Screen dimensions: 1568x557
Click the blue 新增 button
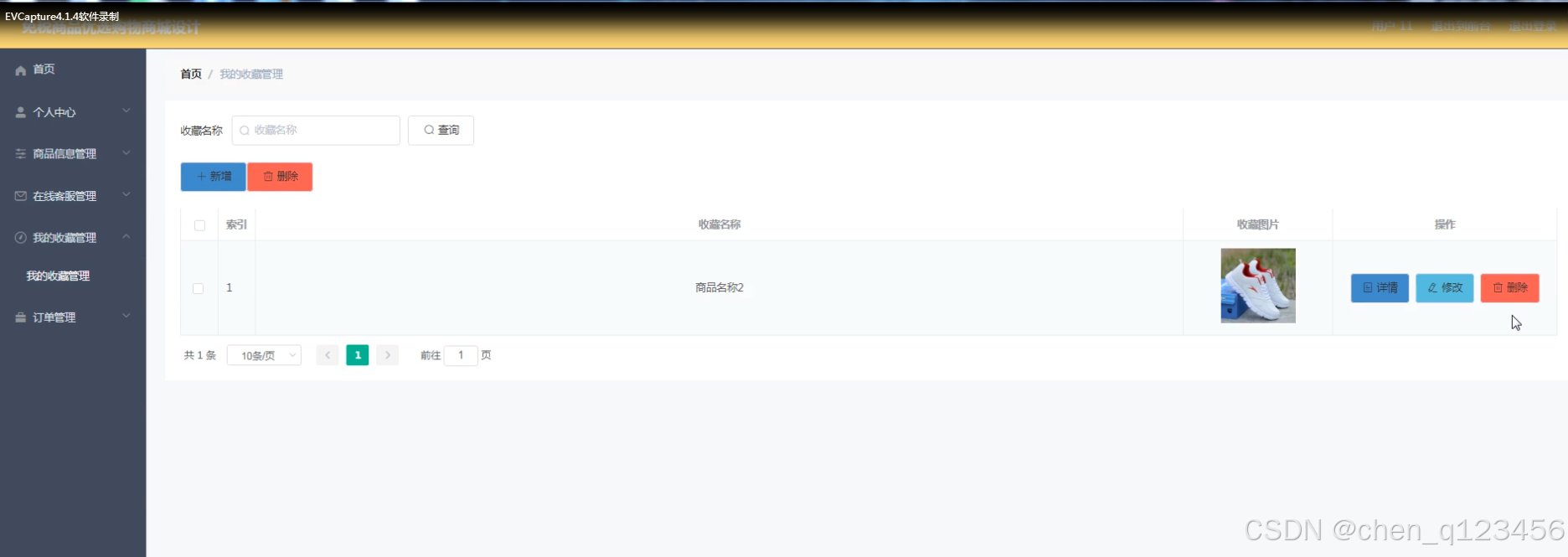click(x=213, y=177)
